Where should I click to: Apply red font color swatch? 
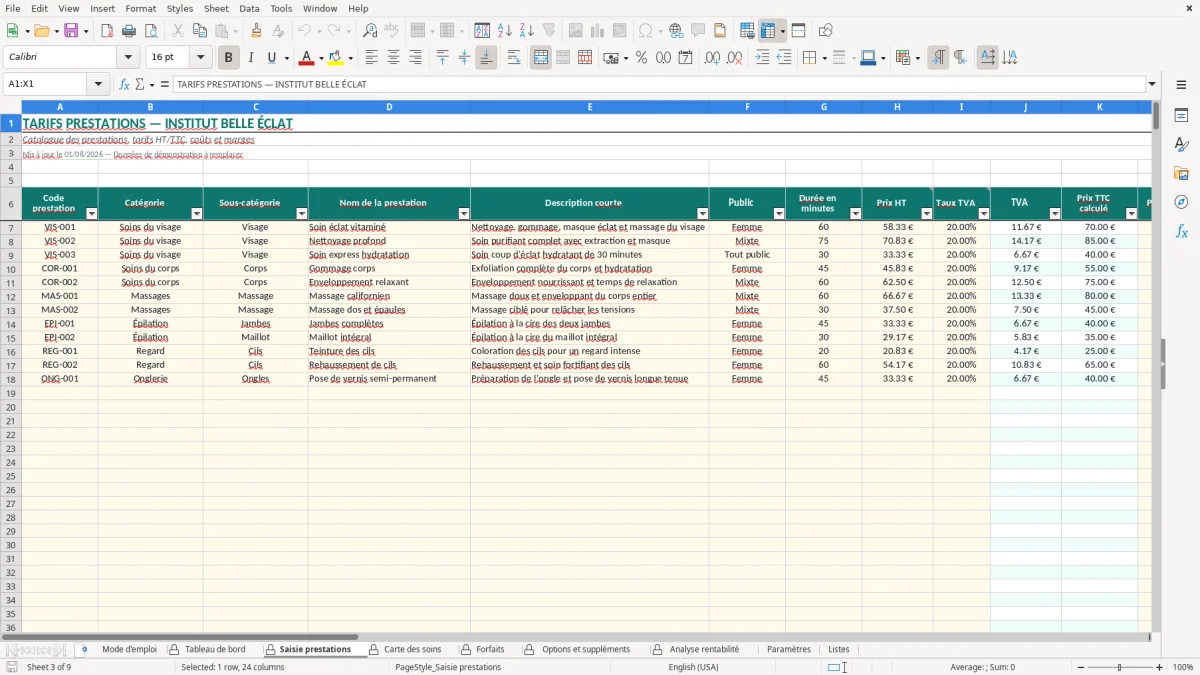pyautogui.click(x=307, y=58)
